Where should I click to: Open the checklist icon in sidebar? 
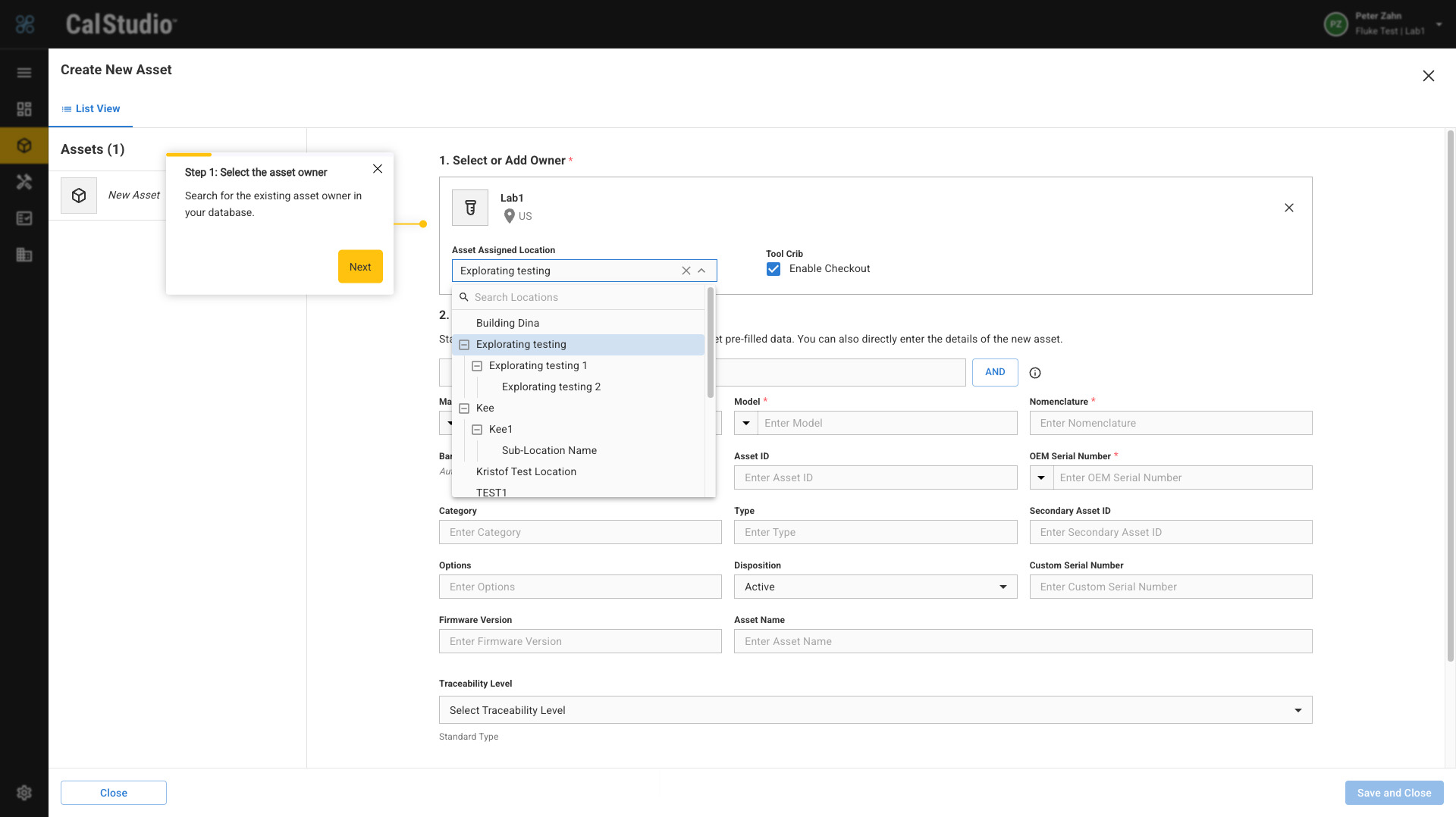pyautogui.click(x=24, y=218)
